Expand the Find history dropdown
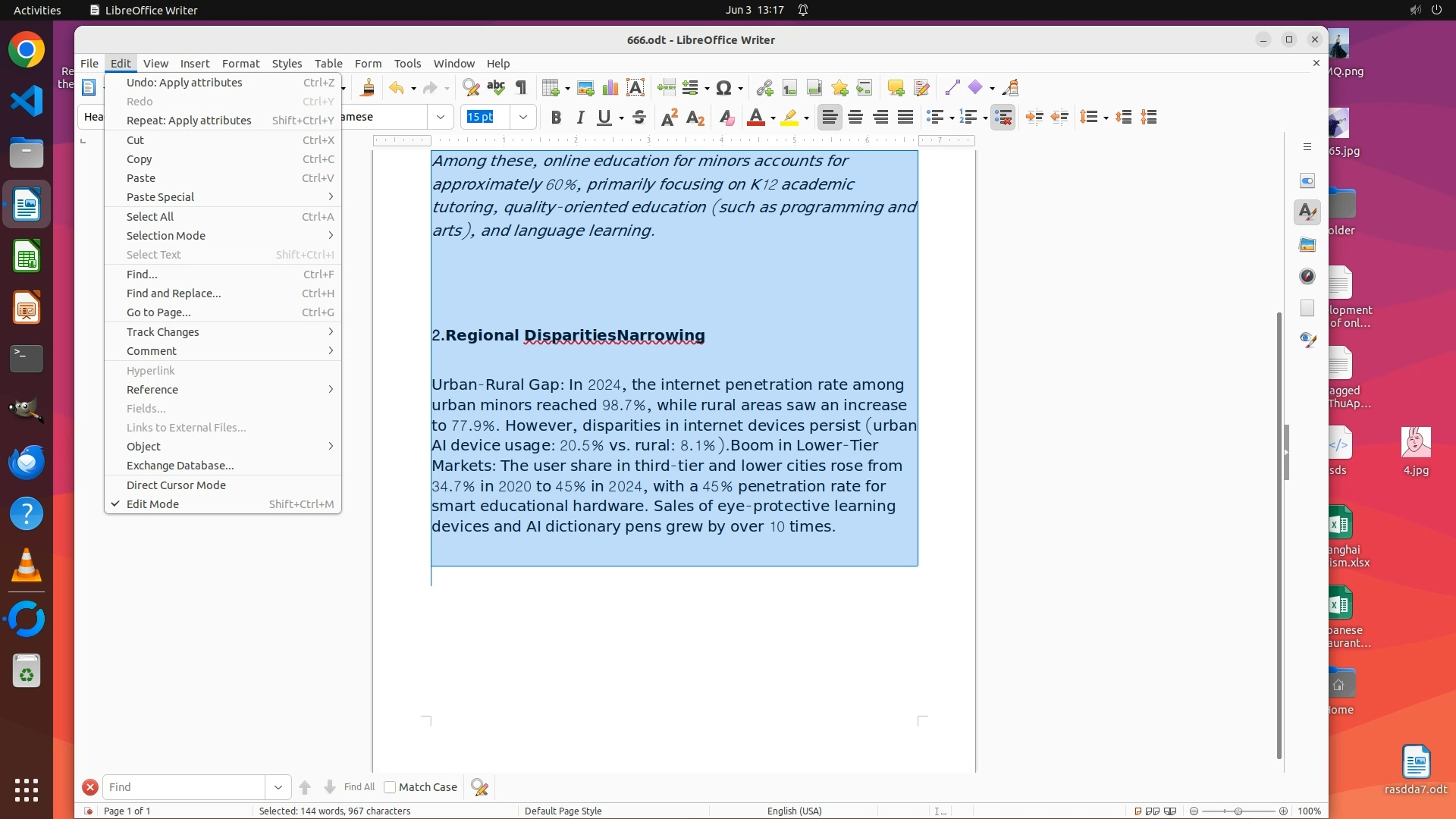Viewport: 1456px width, 819px height. coord(278,787)
